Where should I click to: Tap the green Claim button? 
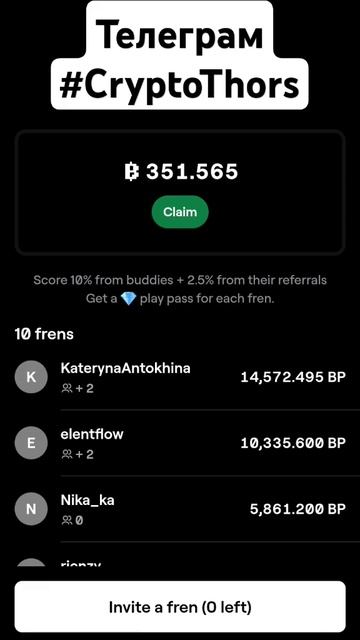coord(180,212)
